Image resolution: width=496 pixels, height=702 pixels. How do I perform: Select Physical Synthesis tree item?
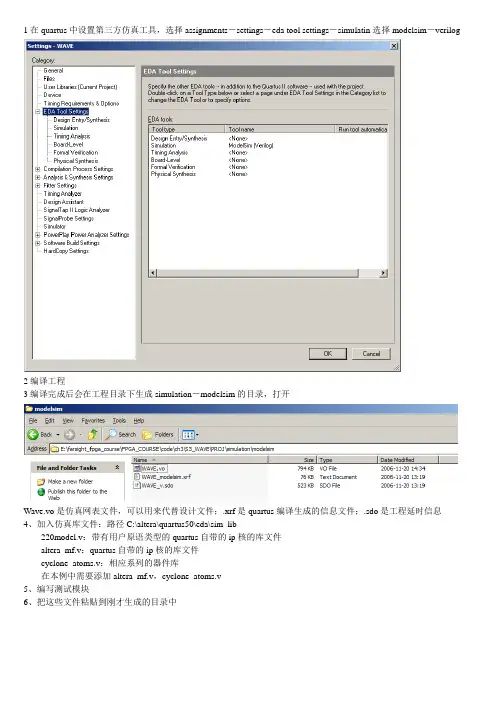click(x=76, y=161)
